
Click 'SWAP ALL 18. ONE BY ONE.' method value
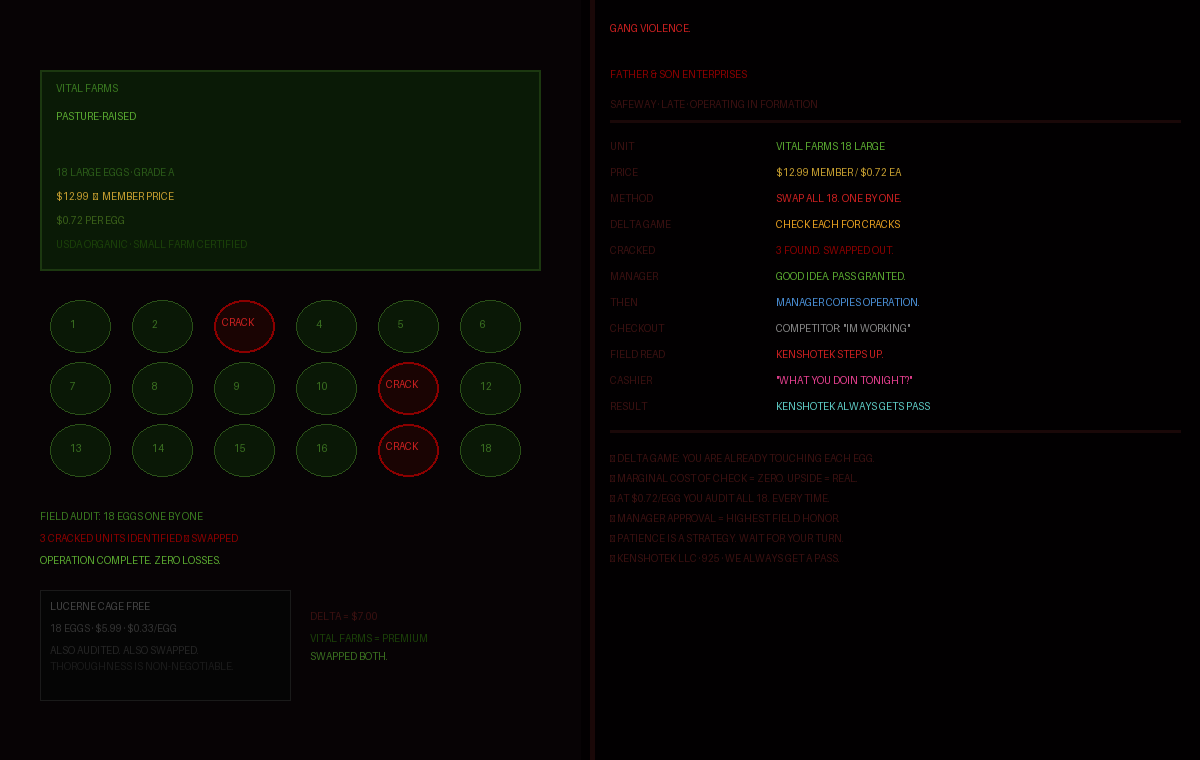pyautogui.click(x=839, y=199)
